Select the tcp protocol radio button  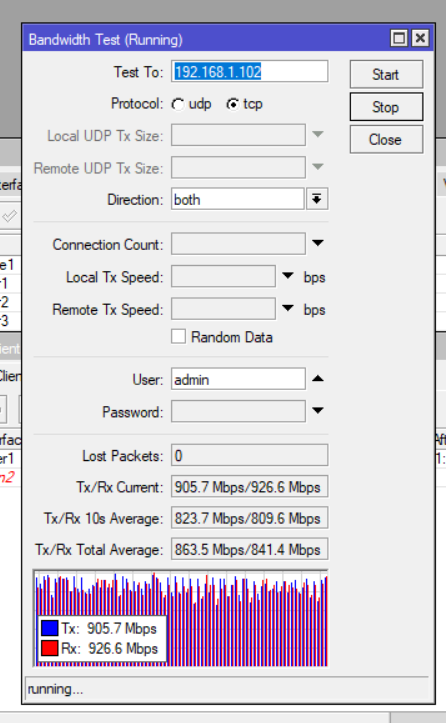coord(232,105)
